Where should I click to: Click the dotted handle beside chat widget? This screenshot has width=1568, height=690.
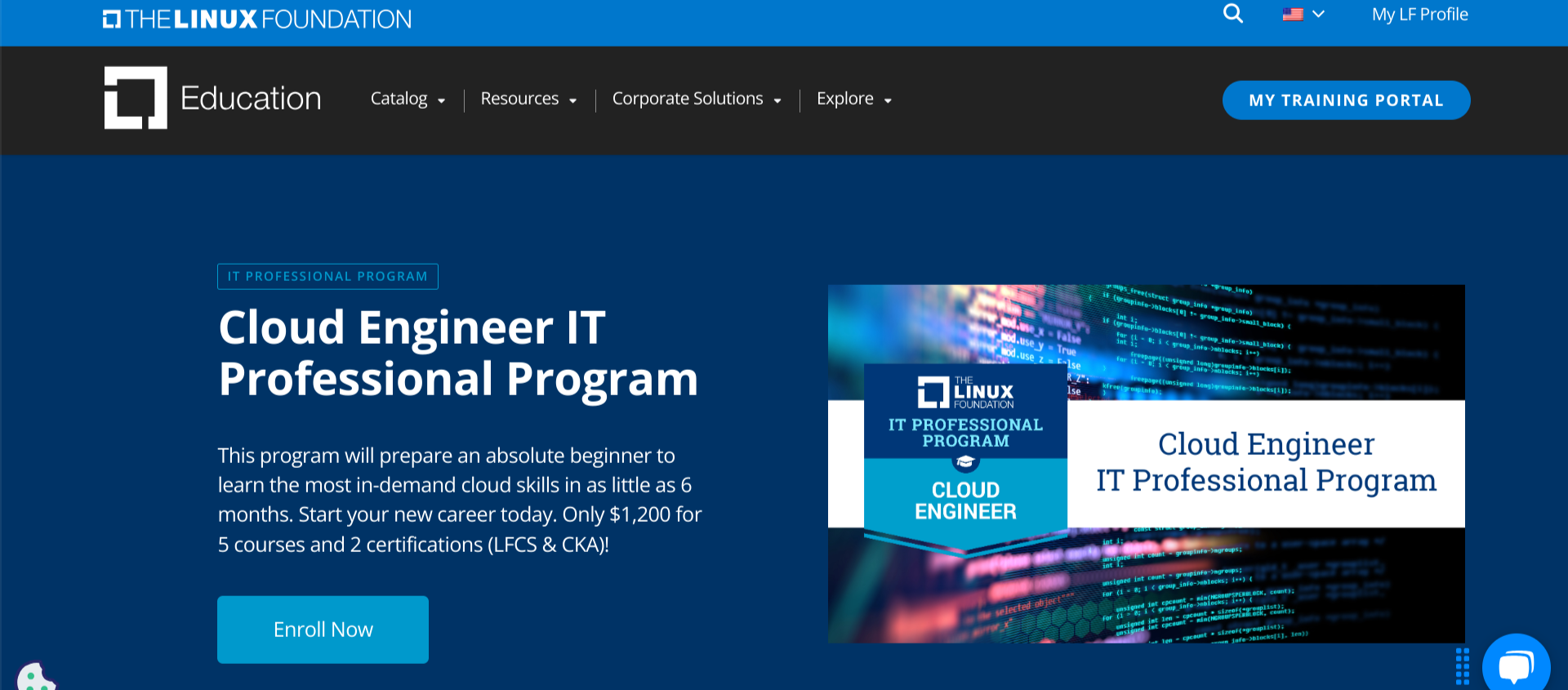point(1462,666)
